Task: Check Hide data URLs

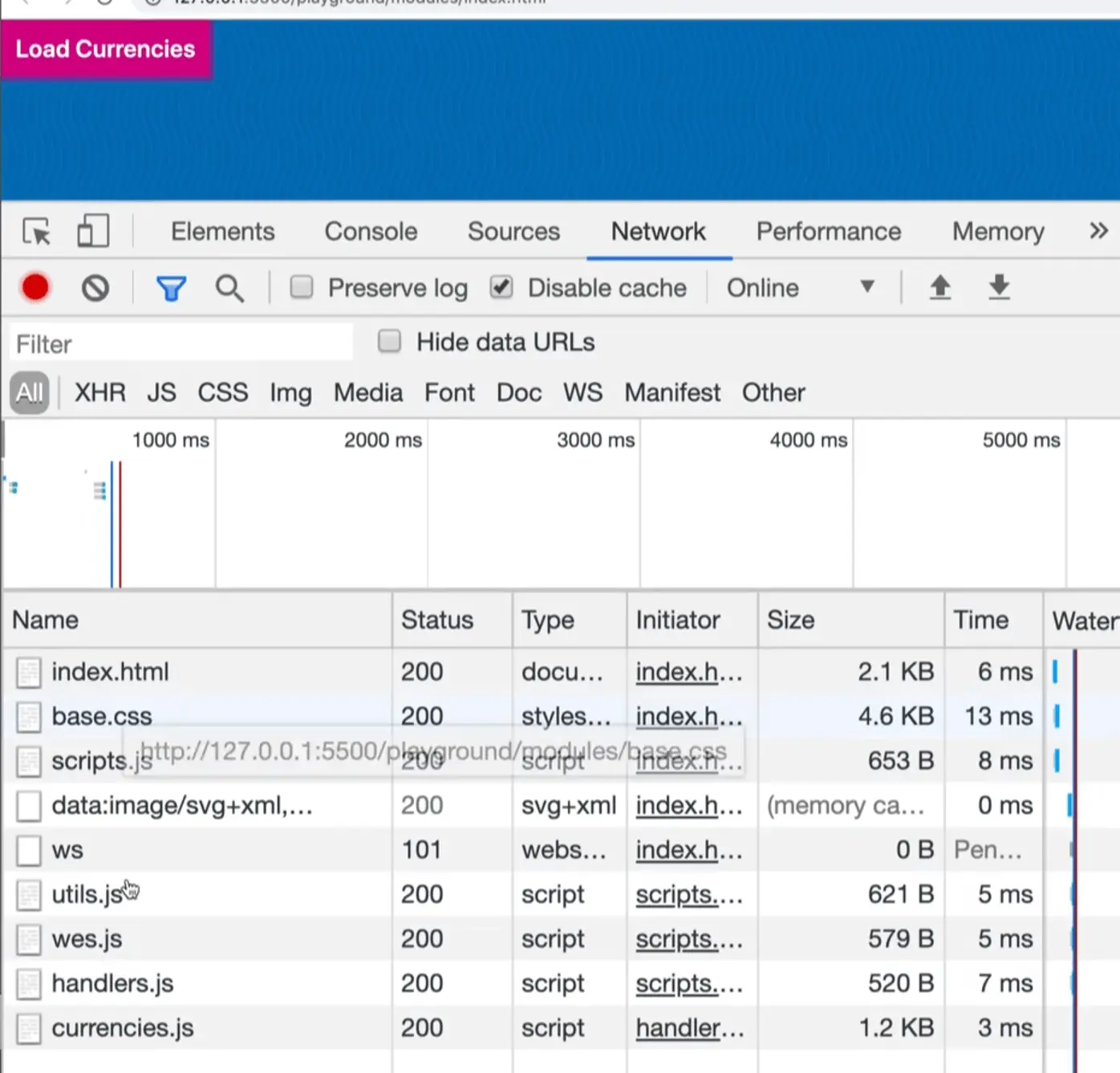Action: 389,341
